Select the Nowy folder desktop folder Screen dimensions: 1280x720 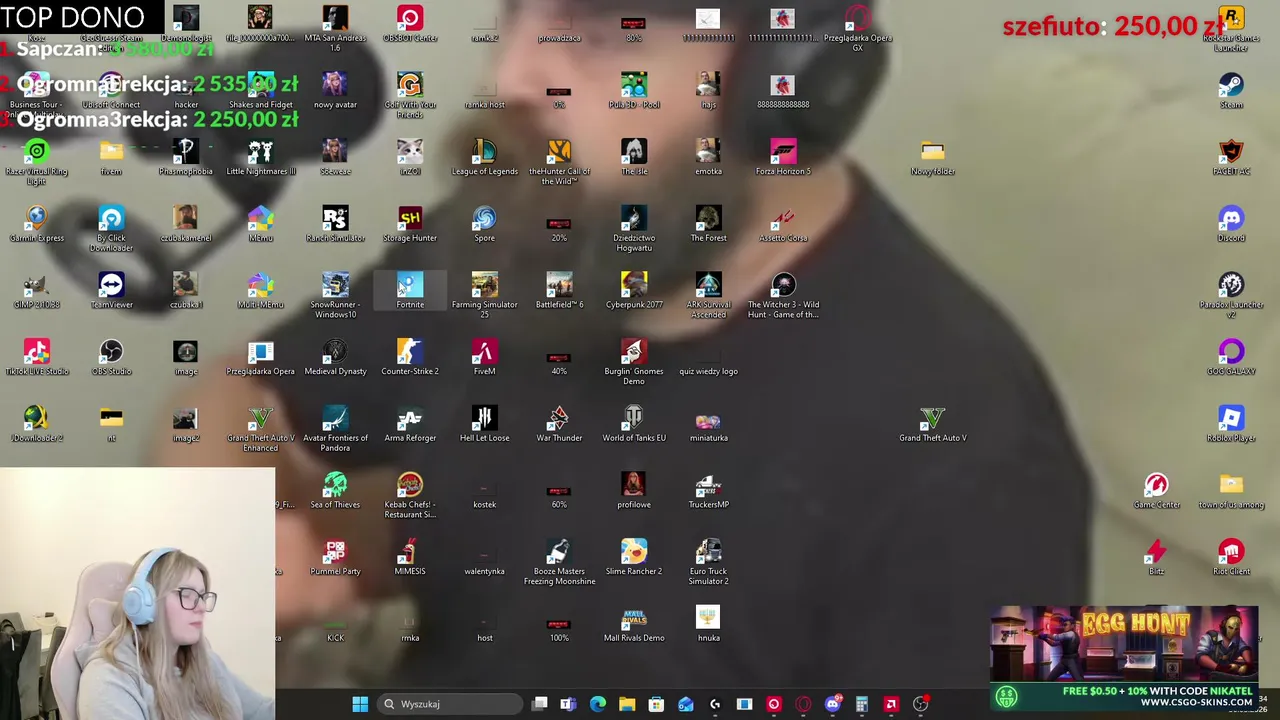tap(932, 156)
